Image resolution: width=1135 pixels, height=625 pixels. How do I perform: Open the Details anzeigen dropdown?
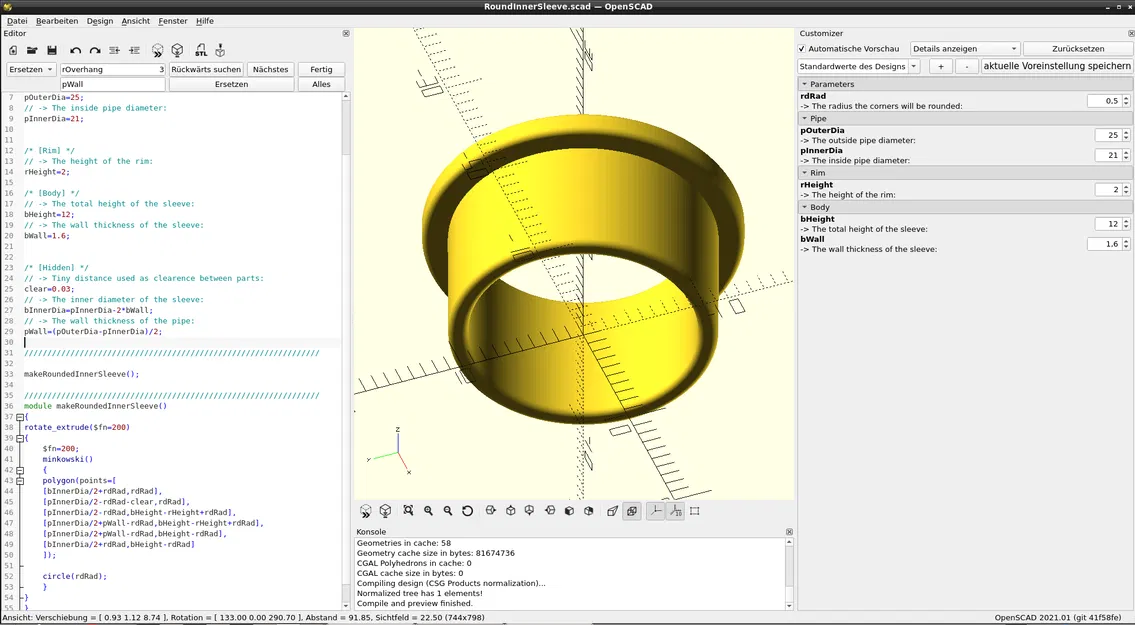(963, 48)
